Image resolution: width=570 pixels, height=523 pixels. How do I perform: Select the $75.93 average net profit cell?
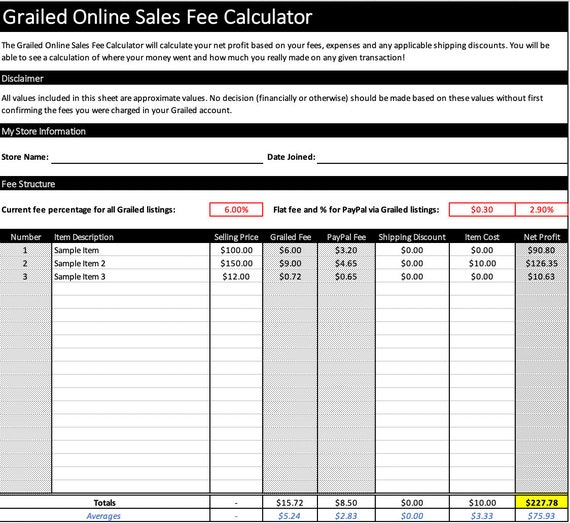click(x=541, y=516)
